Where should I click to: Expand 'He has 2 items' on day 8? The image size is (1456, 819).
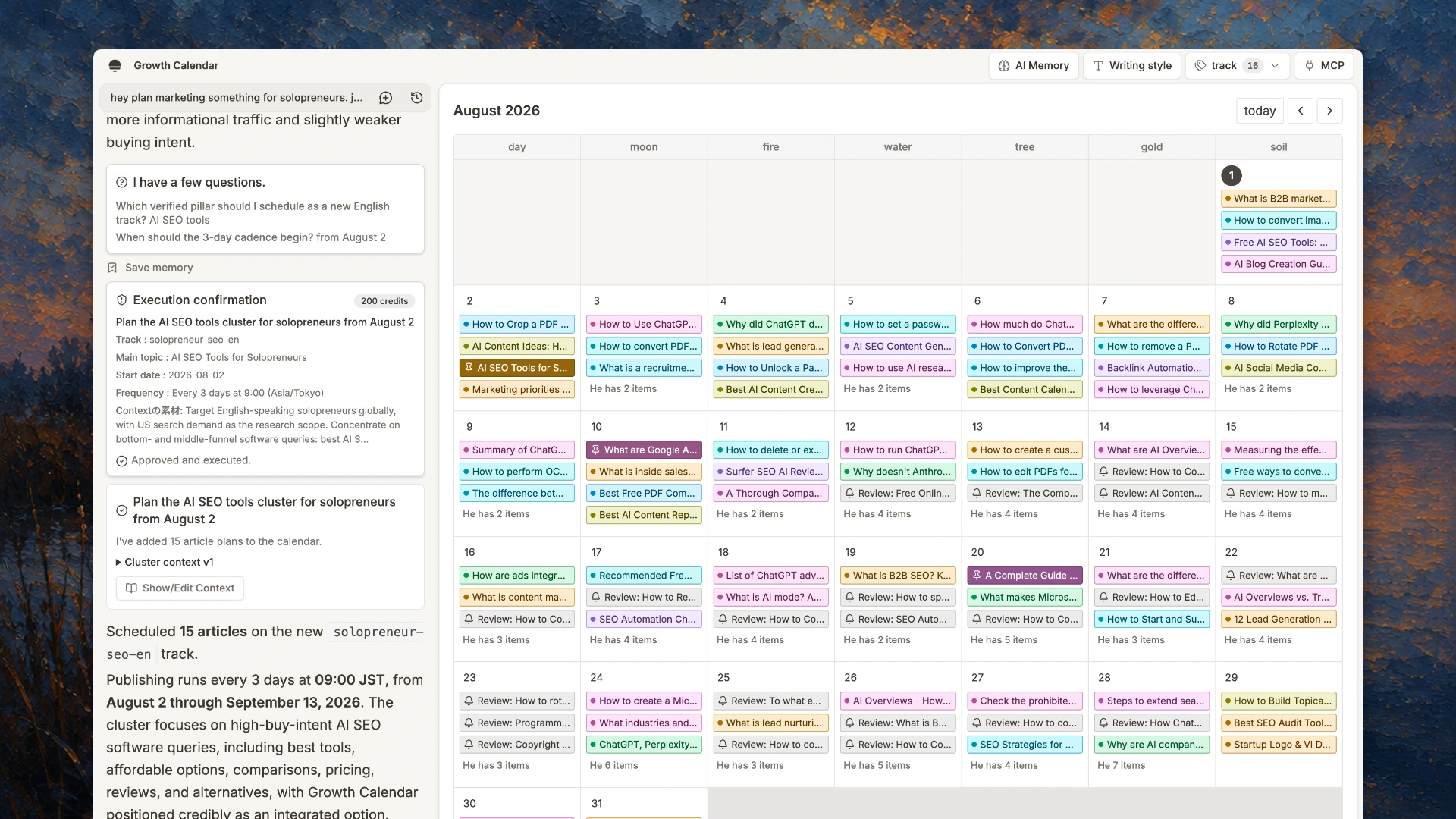pyautogui.click(x=1258, y=389)
